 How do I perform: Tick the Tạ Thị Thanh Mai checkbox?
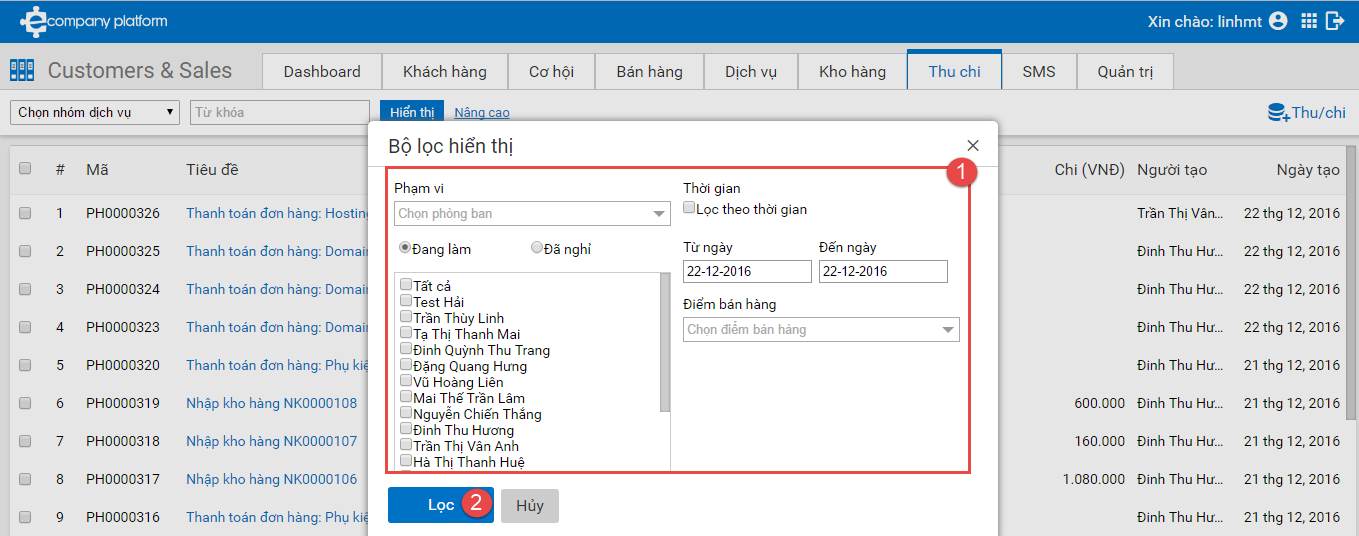[406, 333]
